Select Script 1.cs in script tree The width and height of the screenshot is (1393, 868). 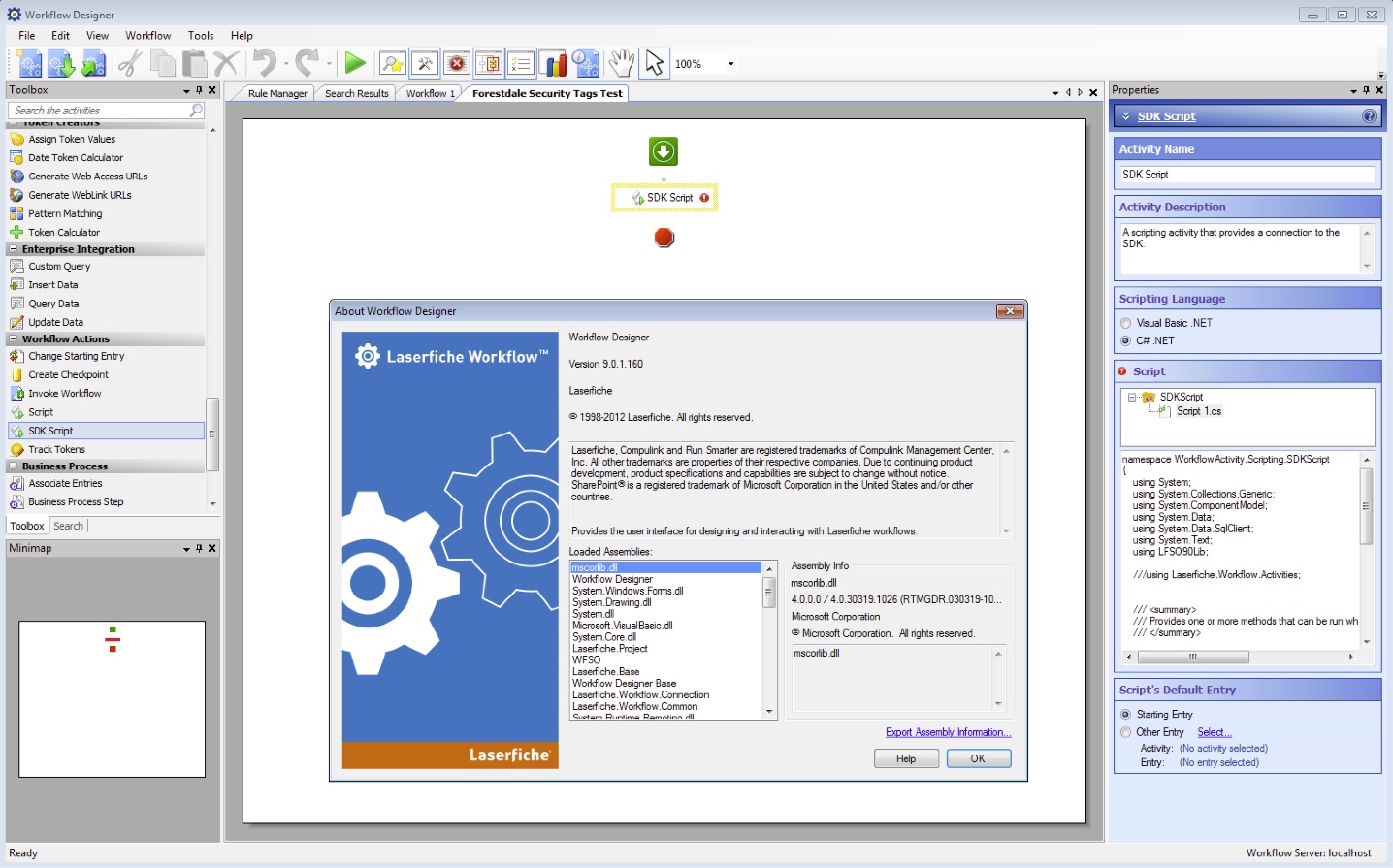pos(1199,411)
